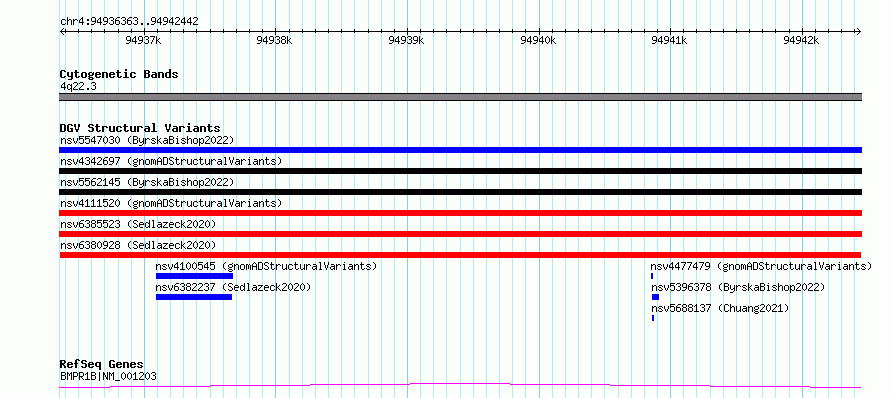This screenshot has width=890, height=398.
Task: Click the 94938k ruler tick label
Action: click(274, 40)
